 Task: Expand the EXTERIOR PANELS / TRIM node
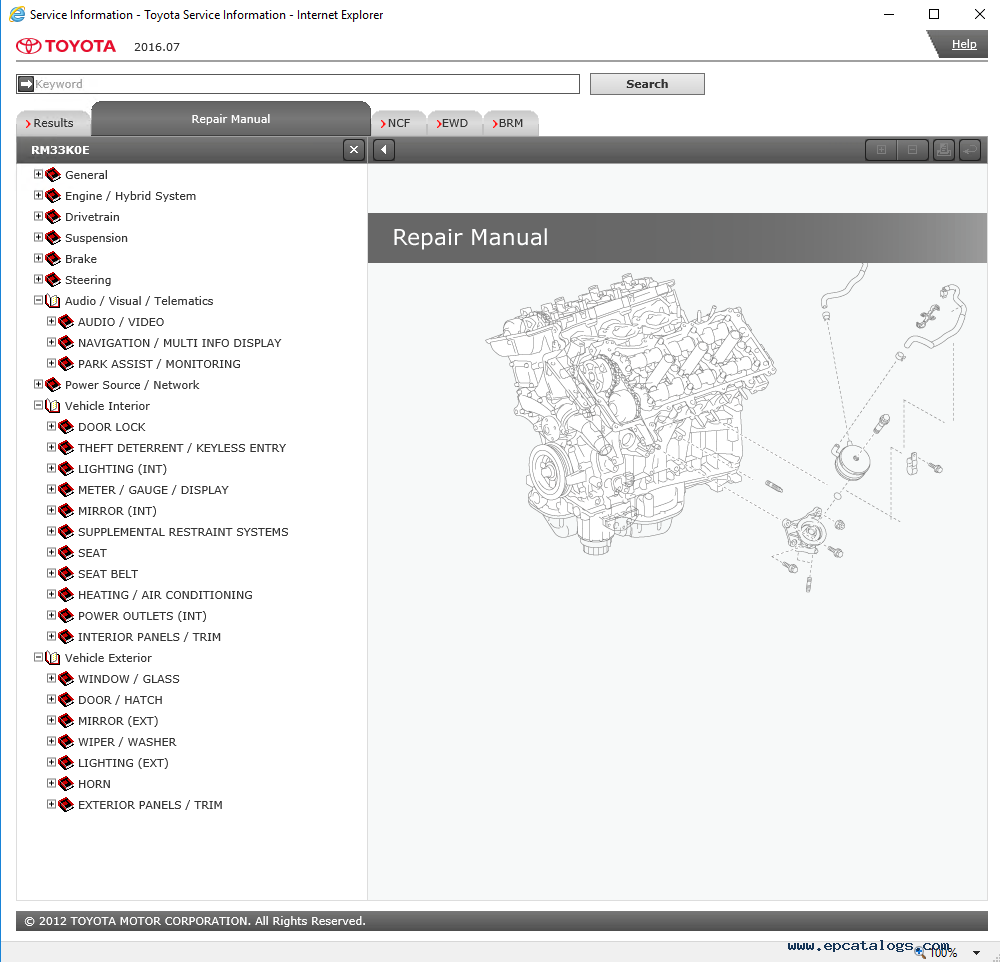tap(51, 804)
